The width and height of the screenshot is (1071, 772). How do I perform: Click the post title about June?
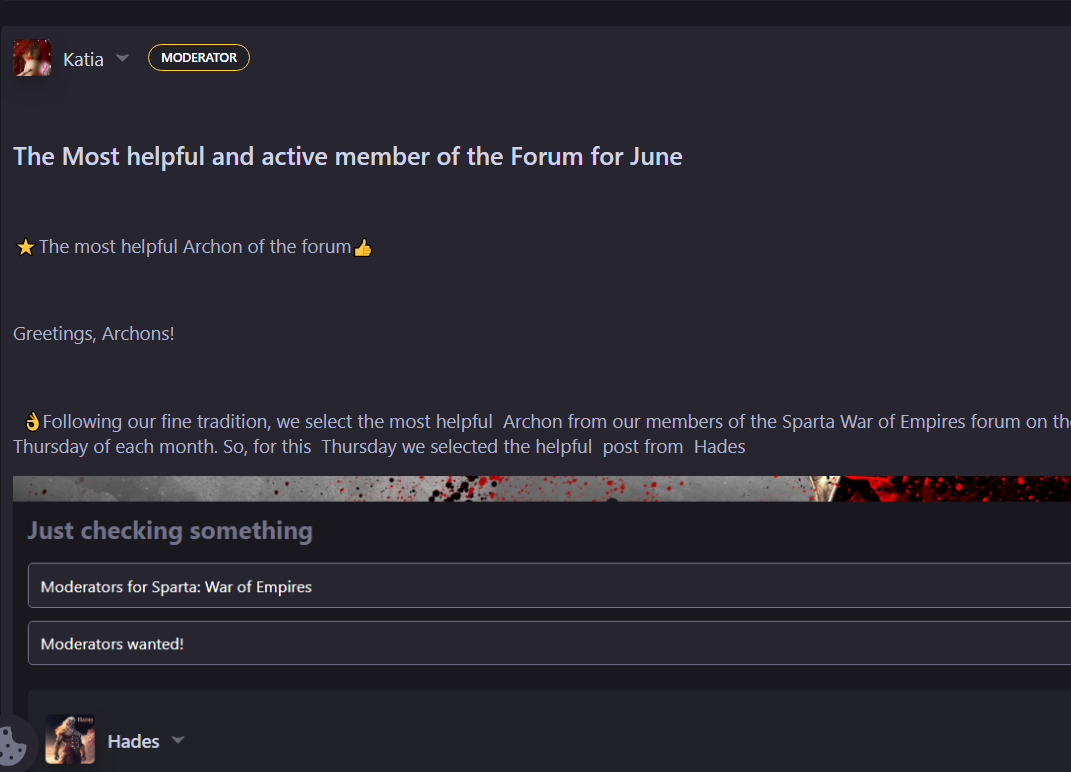point(348,156)
